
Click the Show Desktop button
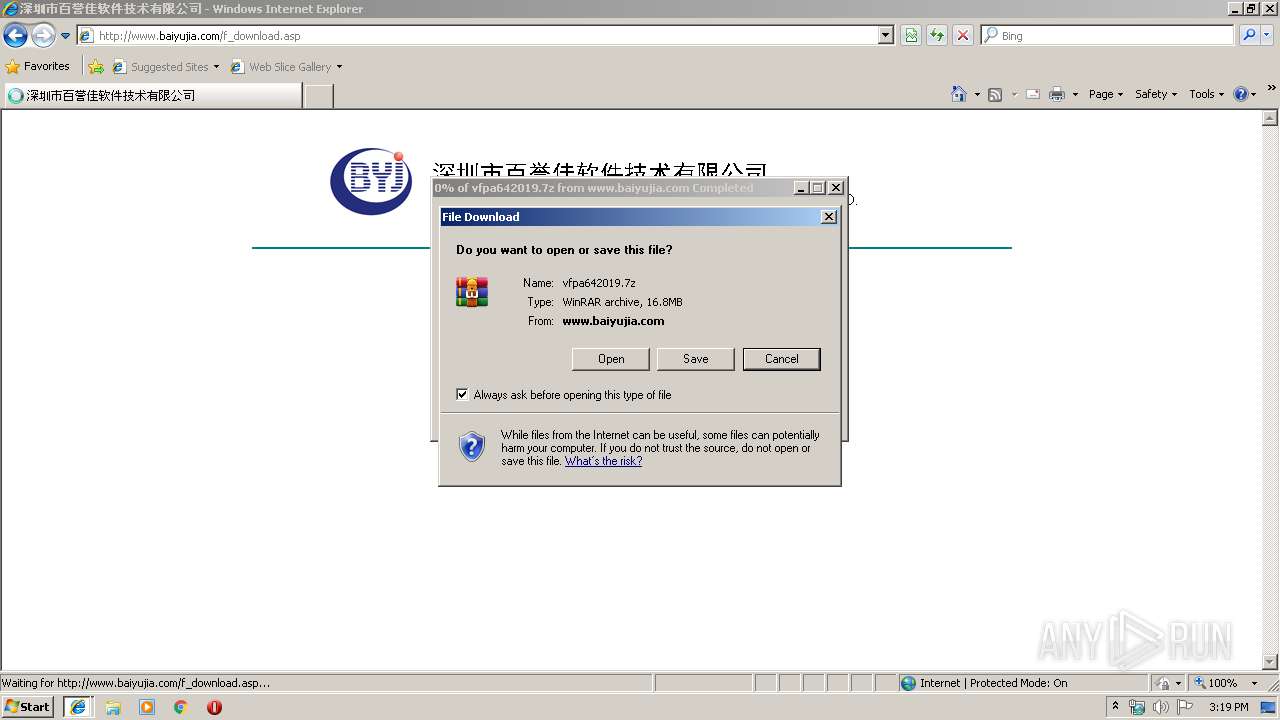(x=1269, y=707)
